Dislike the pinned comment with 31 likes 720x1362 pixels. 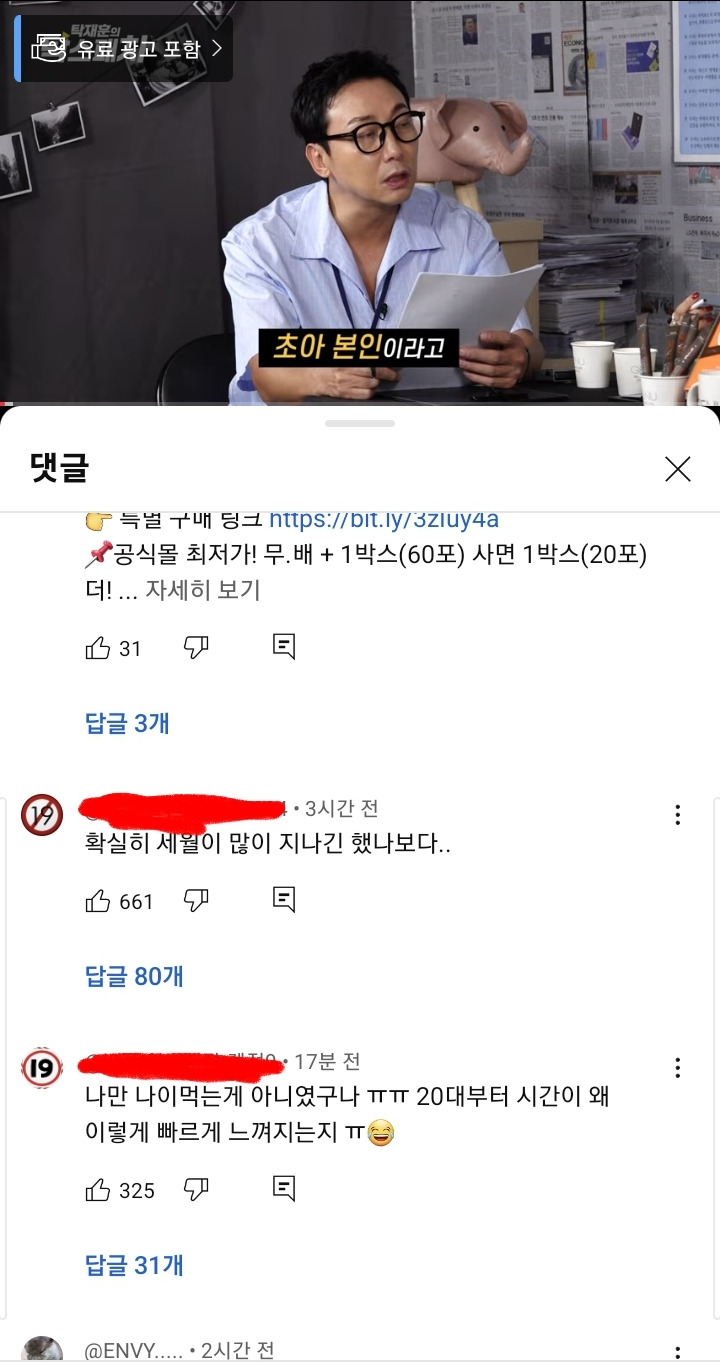(x=196, y=648)
